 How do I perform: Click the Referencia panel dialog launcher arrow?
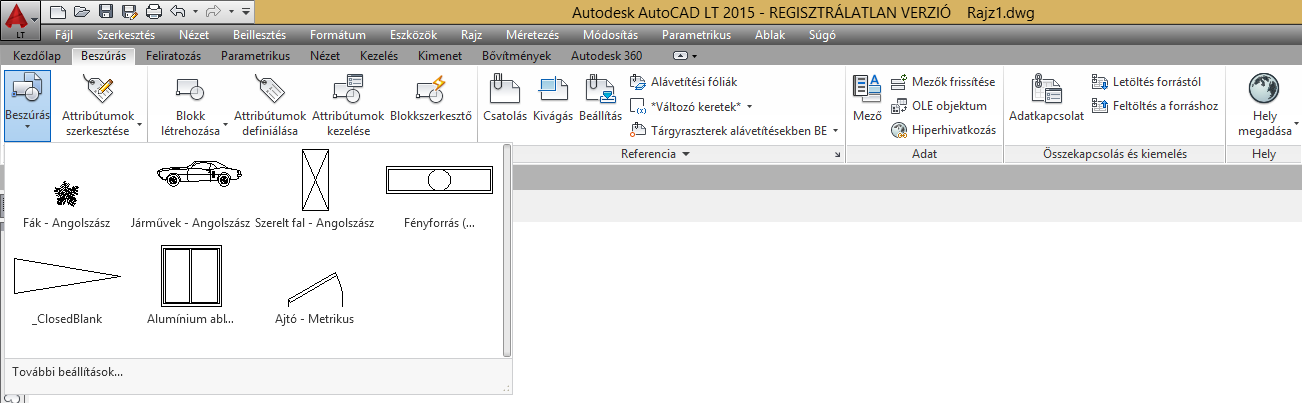click(838, 155)
